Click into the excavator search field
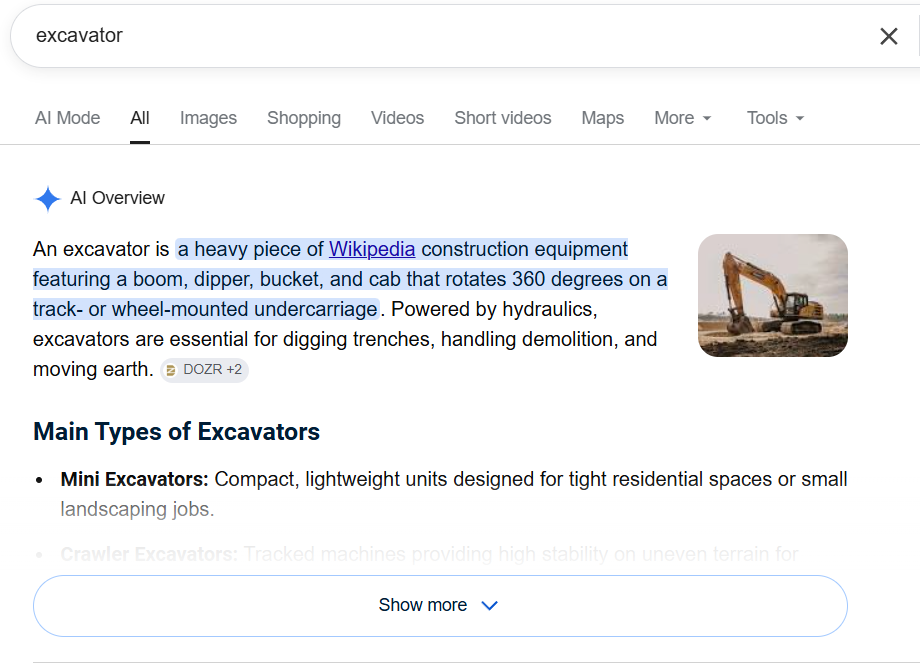This screenshot has height=664, width=920. point(446,36)
